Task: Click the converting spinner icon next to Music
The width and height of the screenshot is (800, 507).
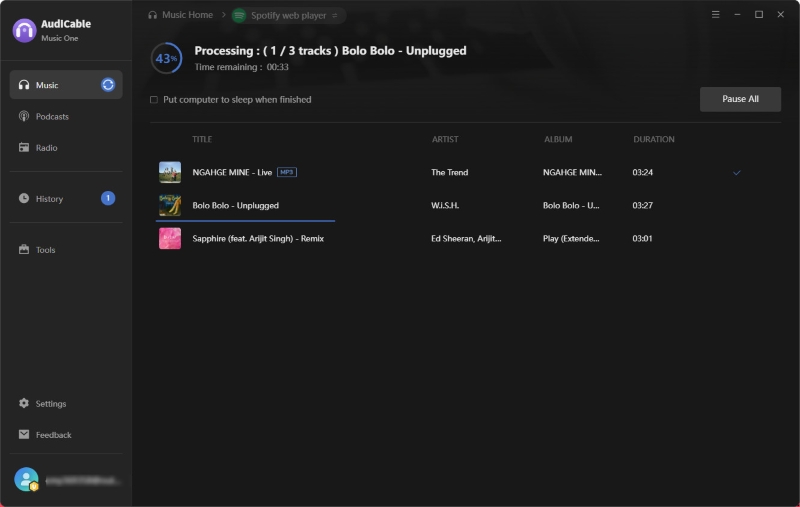Action: click(108, 85)
